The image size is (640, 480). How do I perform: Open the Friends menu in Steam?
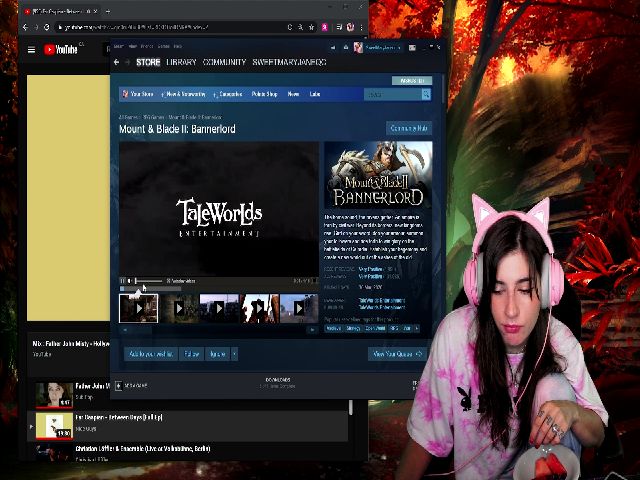tap(147, 47)
